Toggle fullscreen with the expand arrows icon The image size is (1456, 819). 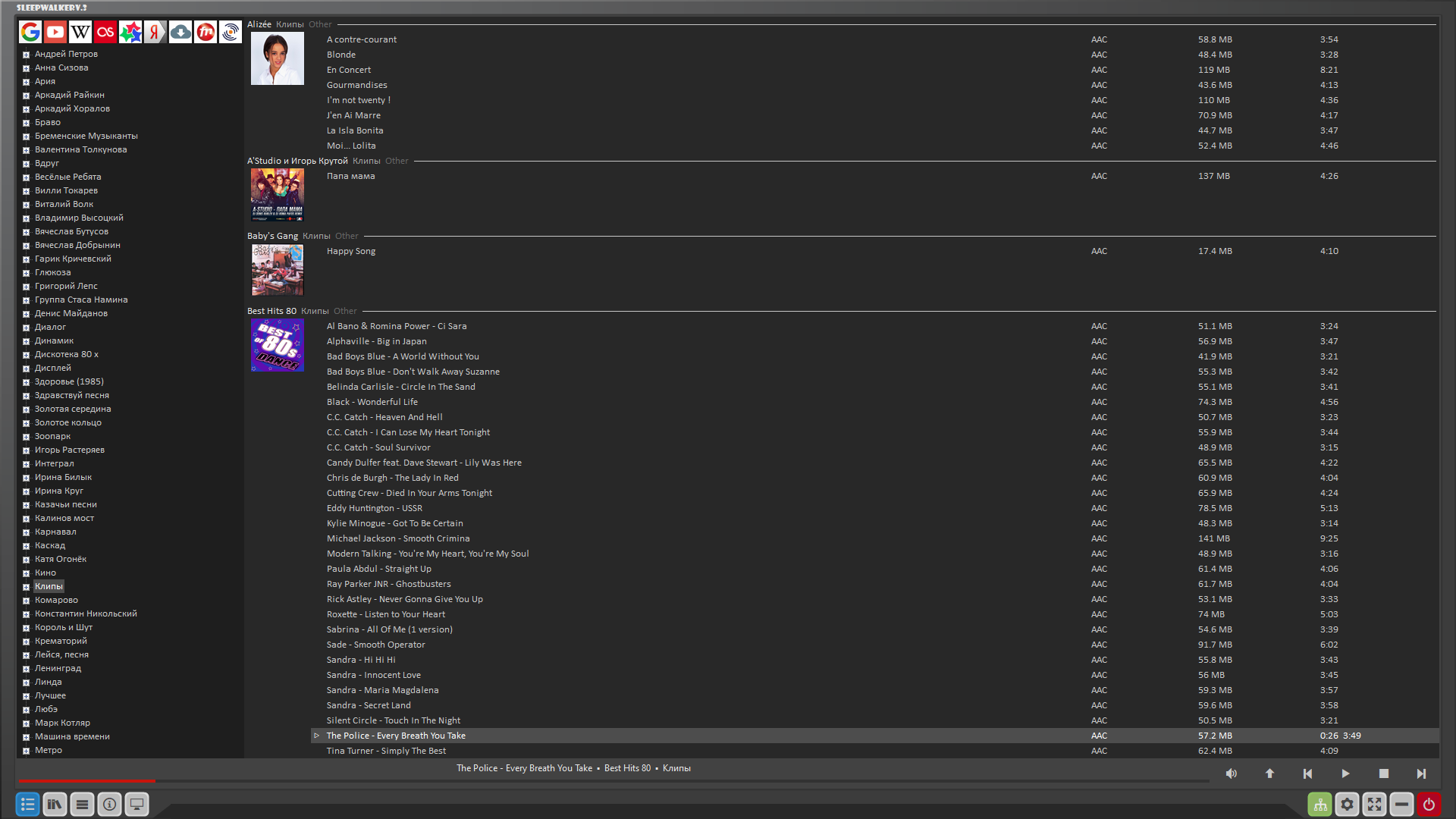tap(1375, 805)
